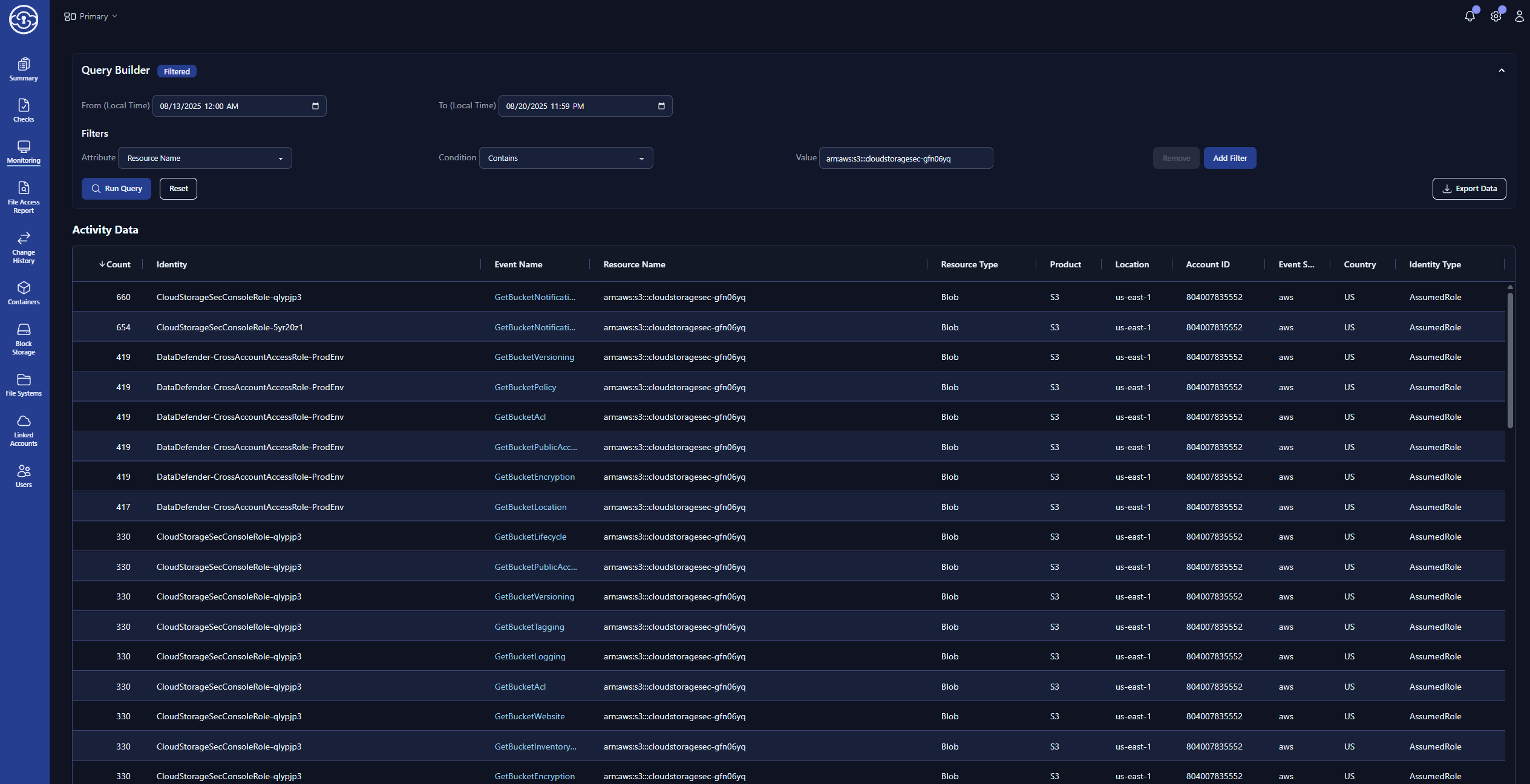Open GetBucketNotificati... link in 660 row
This screenshot has width=1530, height=784.
click(535, 297)
